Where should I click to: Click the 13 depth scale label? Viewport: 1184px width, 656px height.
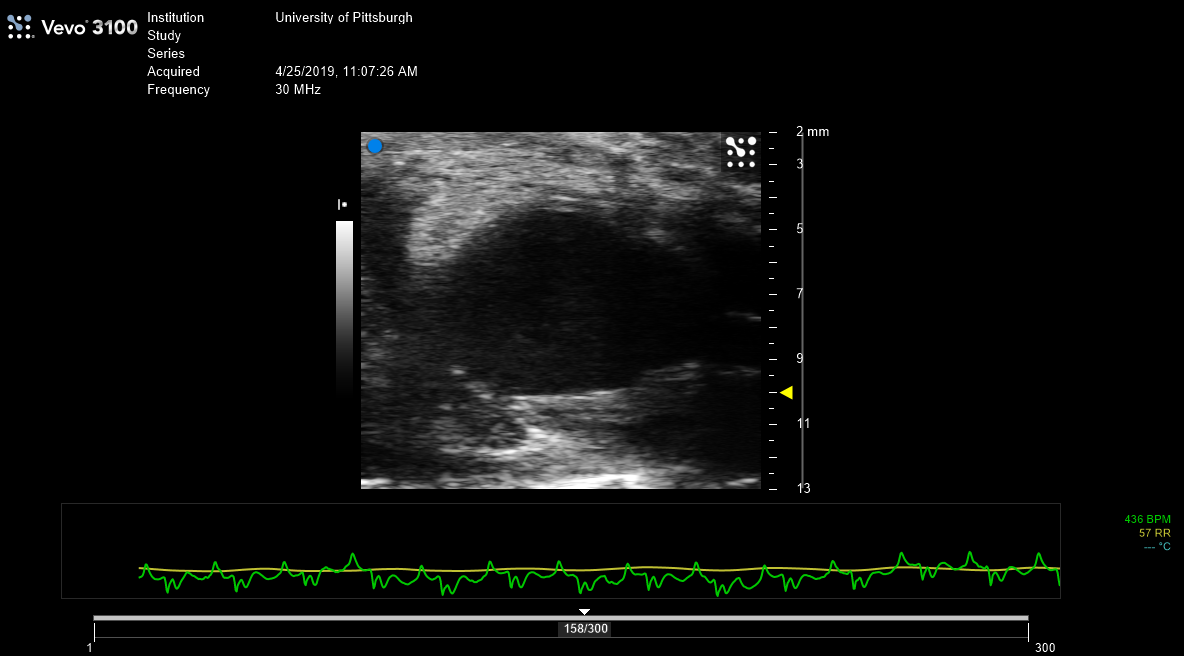[x=803, y=488]
